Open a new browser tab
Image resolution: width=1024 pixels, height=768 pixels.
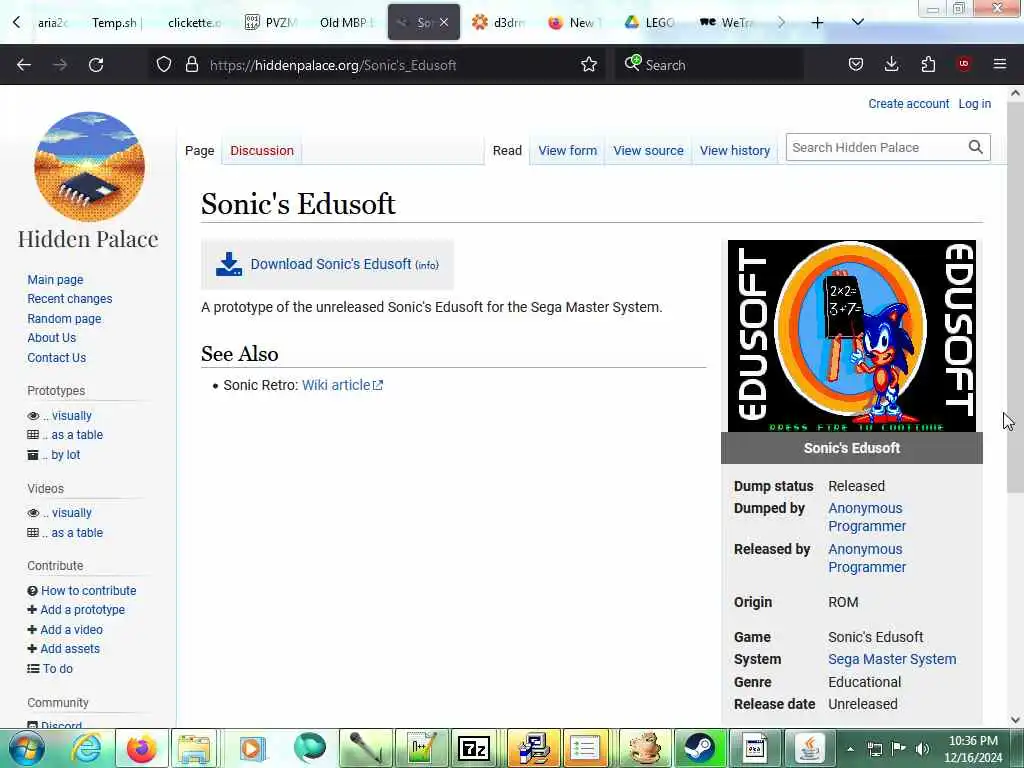click(817, 23)
